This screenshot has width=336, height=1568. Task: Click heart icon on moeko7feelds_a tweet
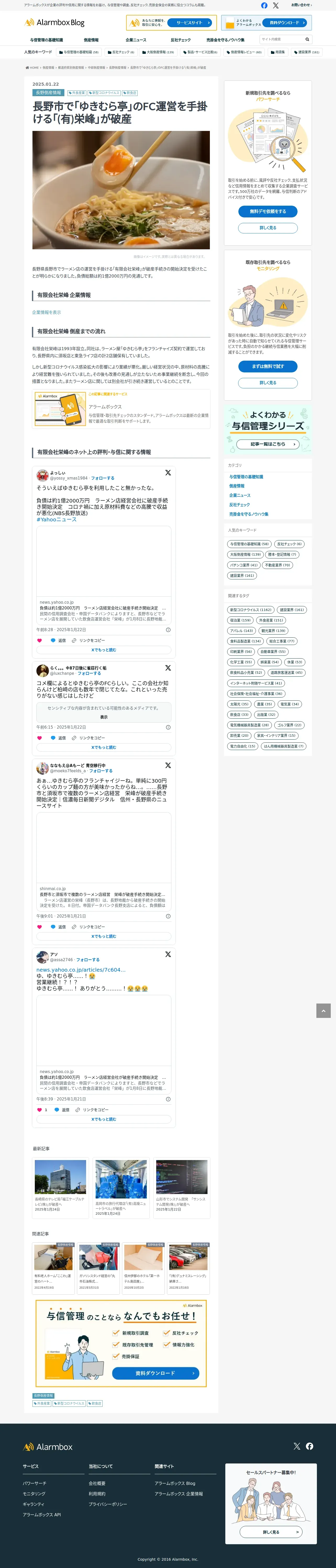[x=40, y=927]
